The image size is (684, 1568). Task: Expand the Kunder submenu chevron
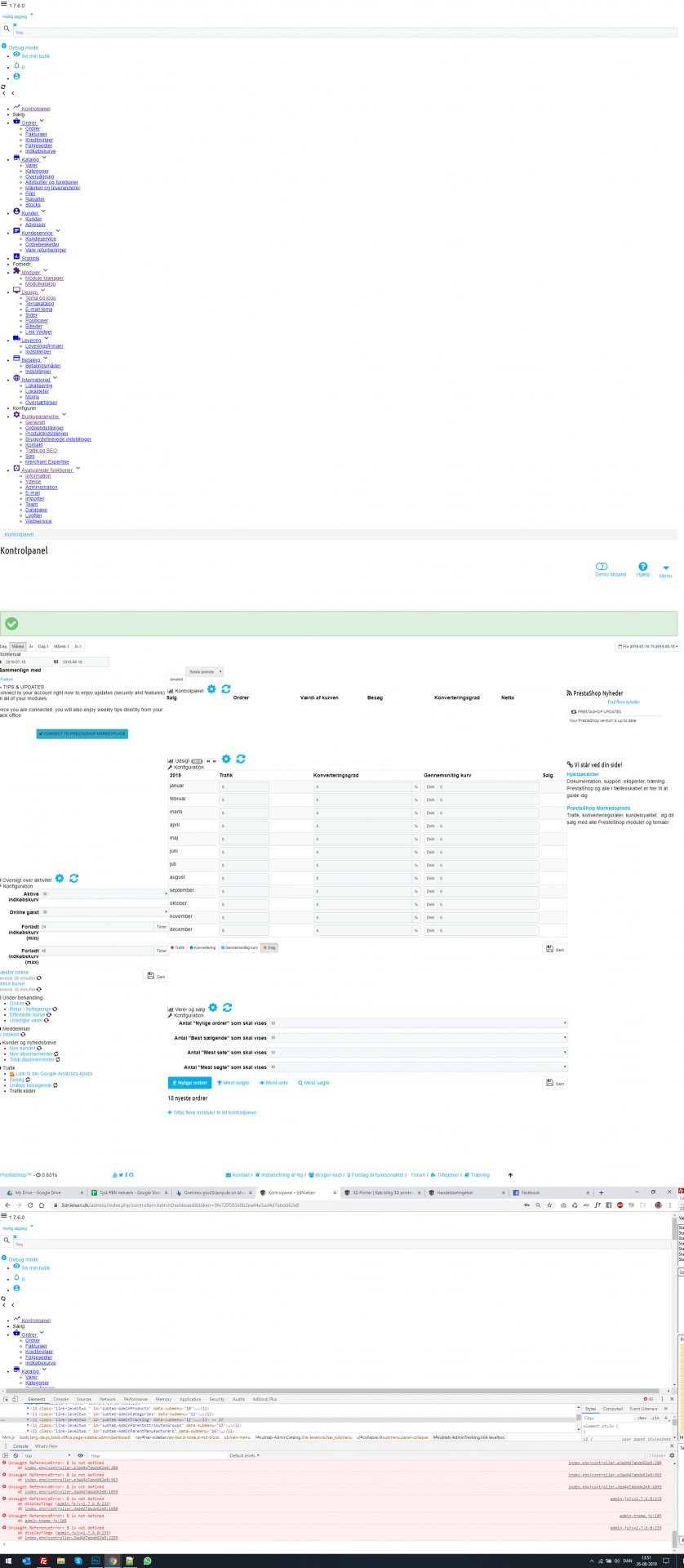[43, 212]
